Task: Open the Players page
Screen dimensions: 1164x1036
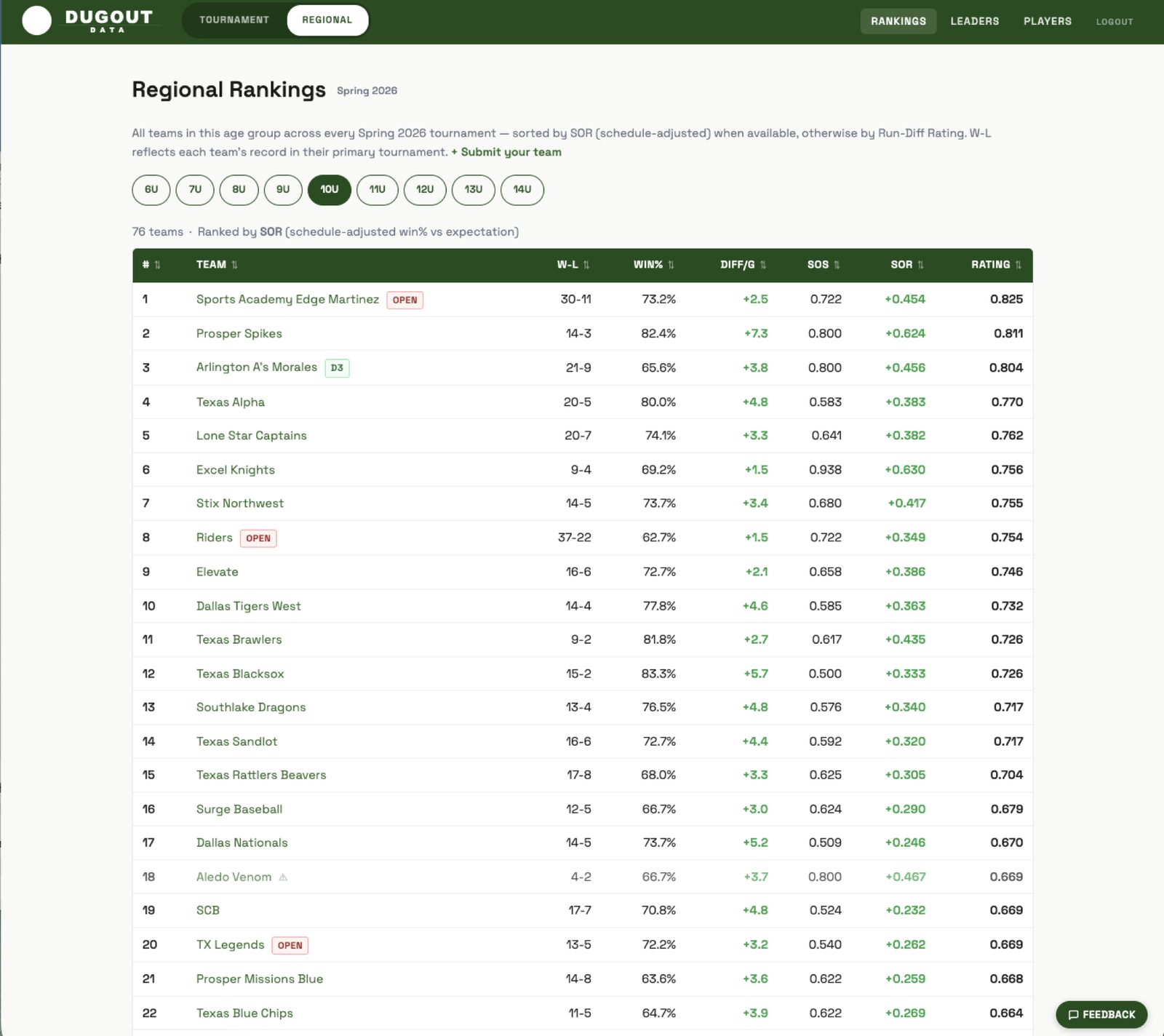Action: pos(1048,21)
